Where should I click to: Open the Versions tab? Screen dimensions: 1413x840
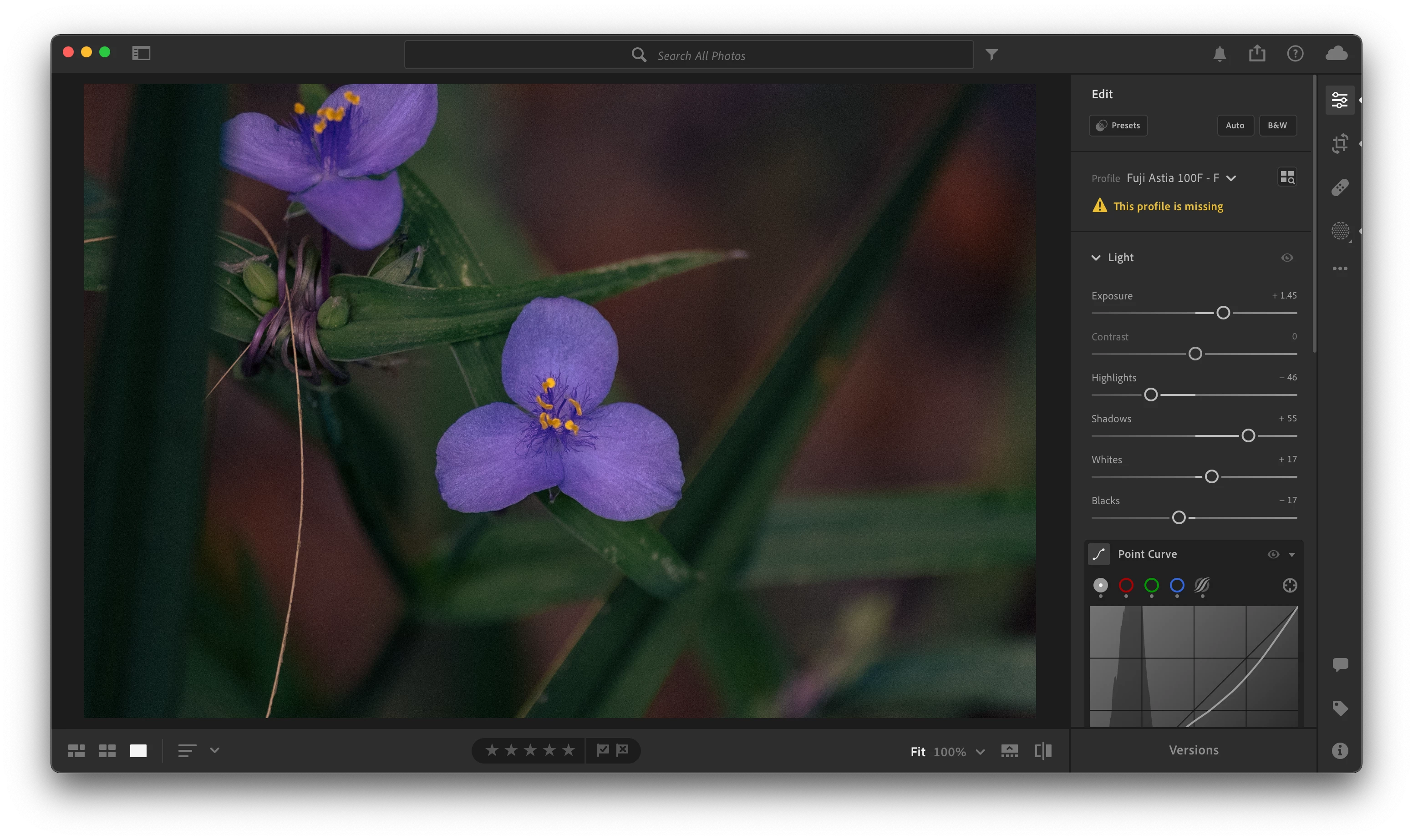point(1193,750)
